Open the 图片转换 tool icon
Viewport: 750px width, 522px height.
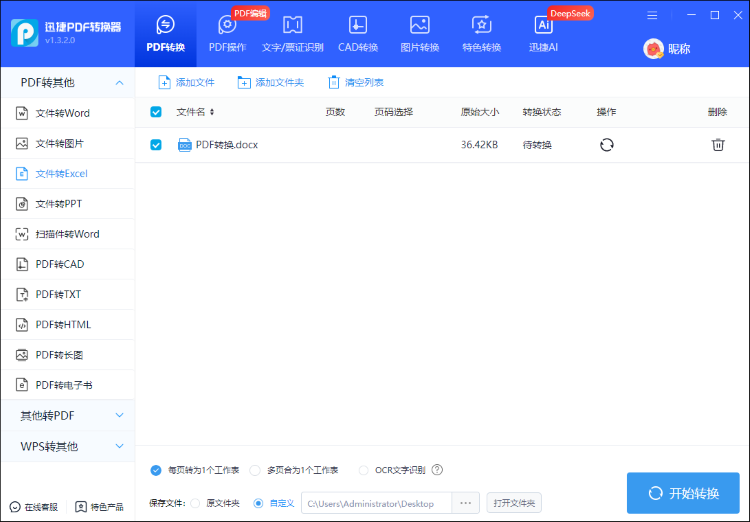pos(420,26)
